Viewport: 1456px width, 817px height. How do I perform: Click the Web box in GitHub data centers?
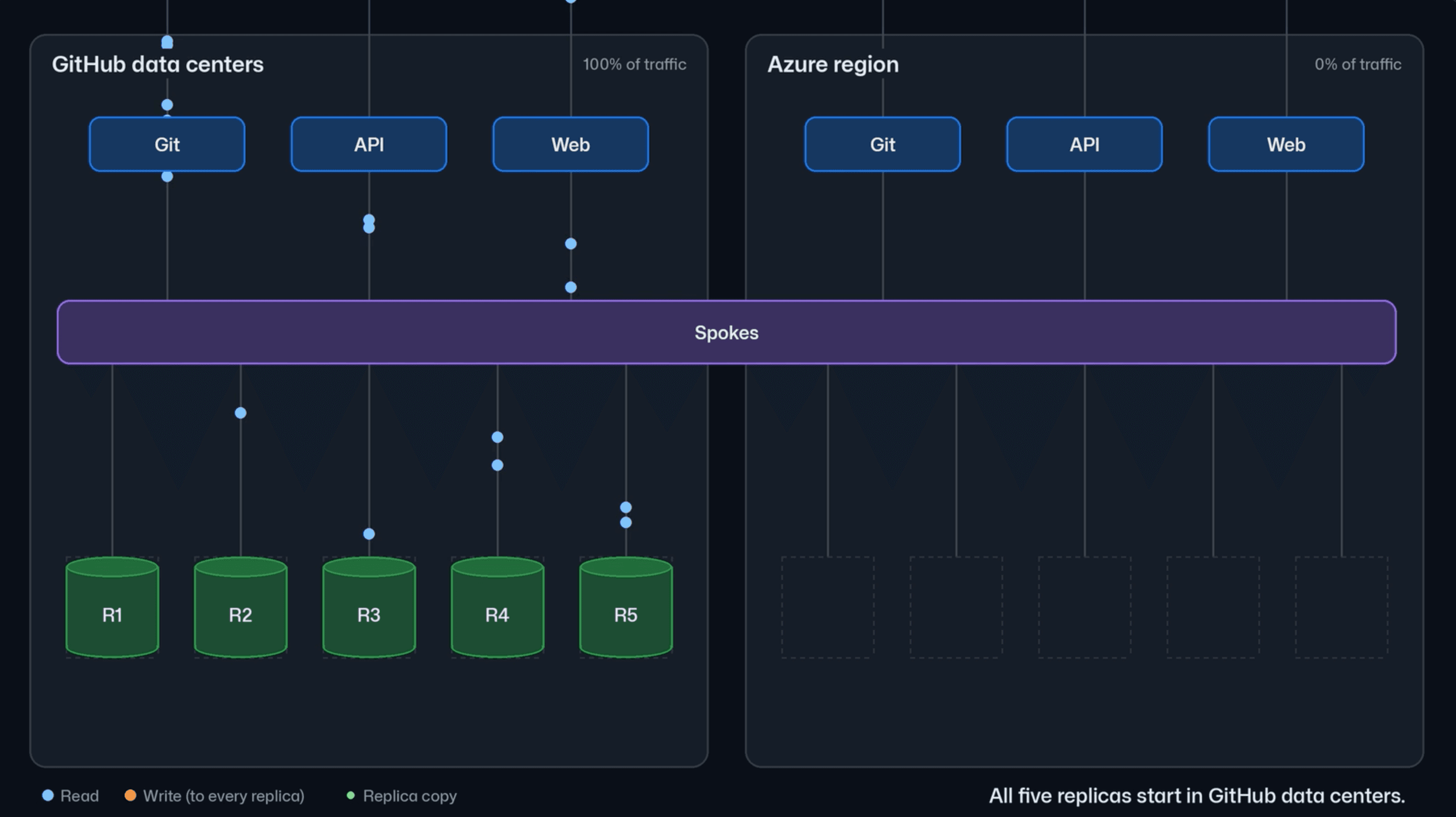tap(570, 144)
